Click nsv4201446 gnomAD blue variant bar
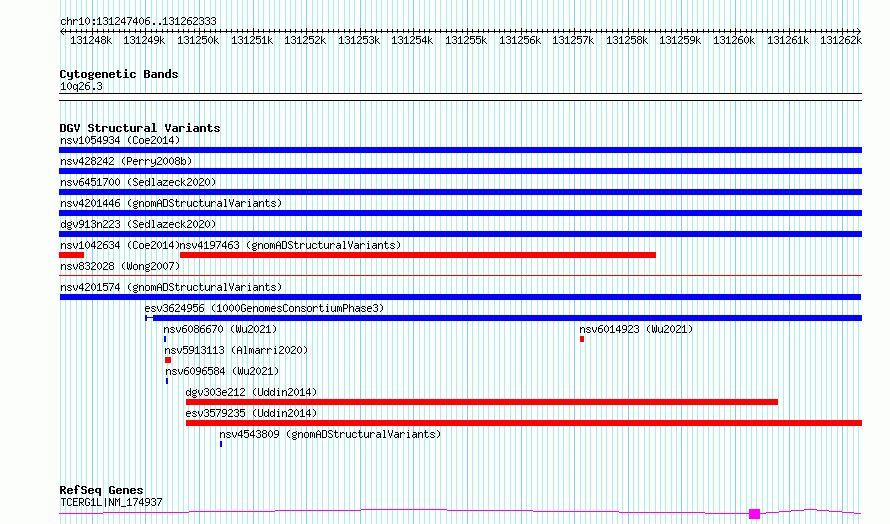Viewport: 890px width, 524px height. click(460, 213)
